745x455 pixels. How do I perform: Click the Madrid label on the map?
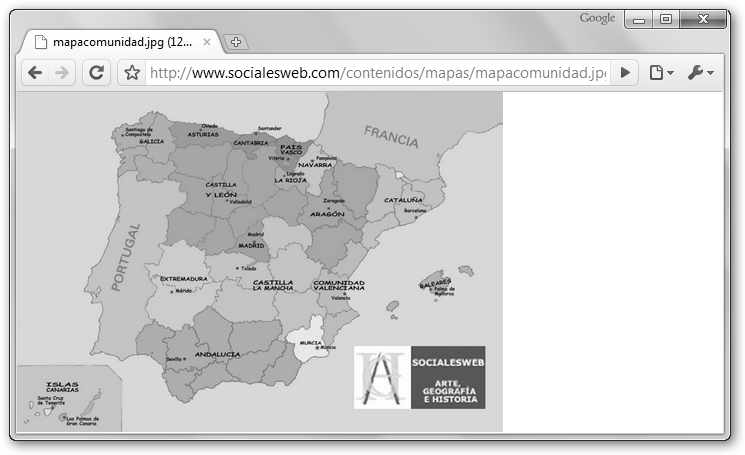point(252,245)
